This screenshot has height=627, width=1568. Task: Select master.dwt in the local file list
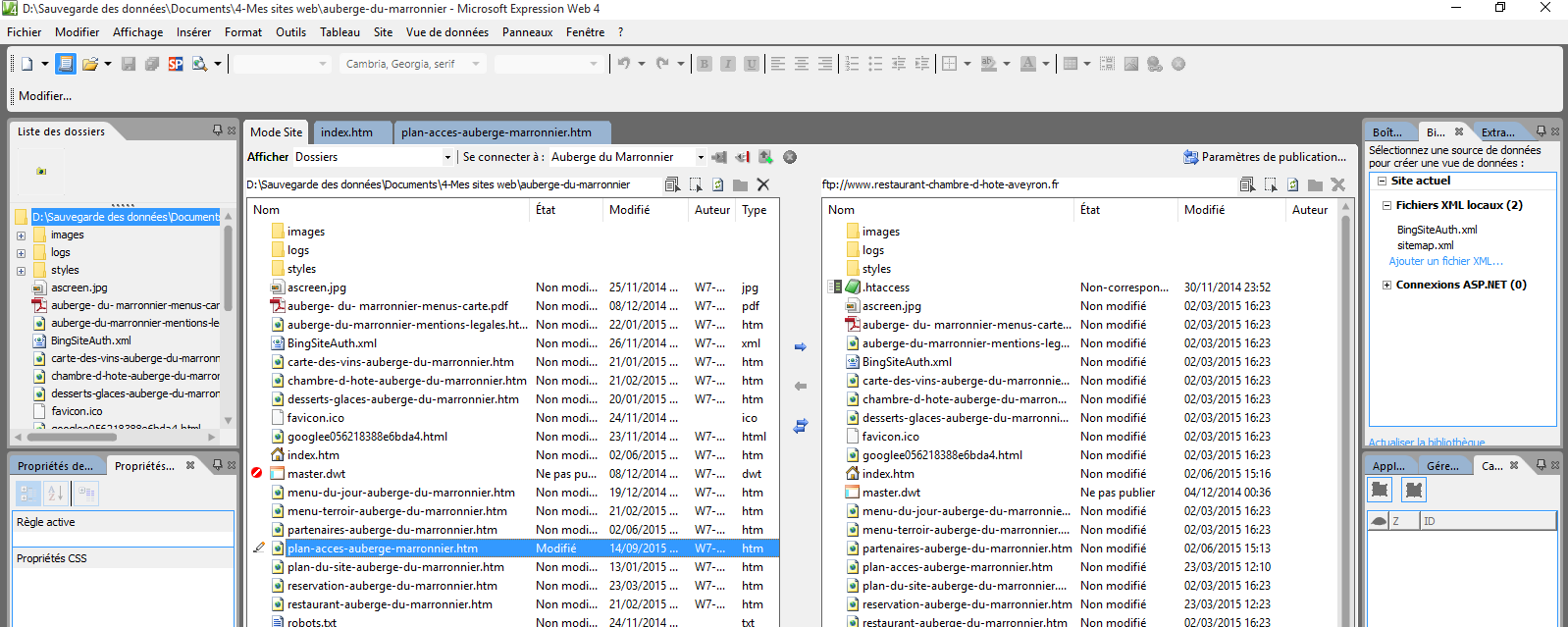(316, 474)
